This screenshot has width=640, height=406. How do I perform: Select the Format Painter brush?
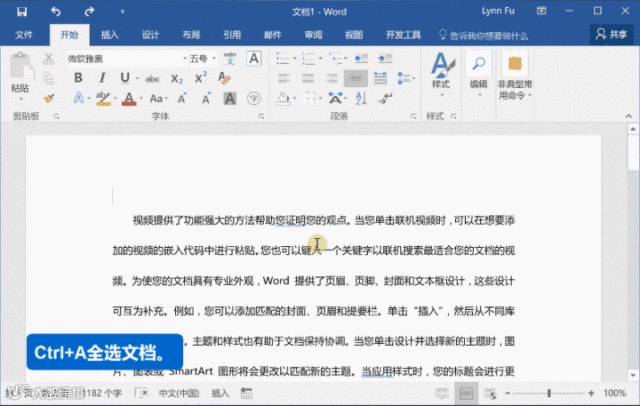coord(48,98)
